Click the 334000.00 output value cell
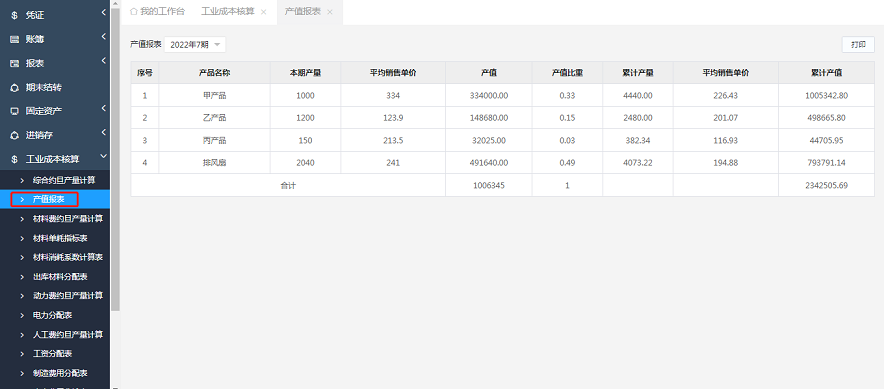The height and width of the screenshot is (389, 884). click(489, 96)
